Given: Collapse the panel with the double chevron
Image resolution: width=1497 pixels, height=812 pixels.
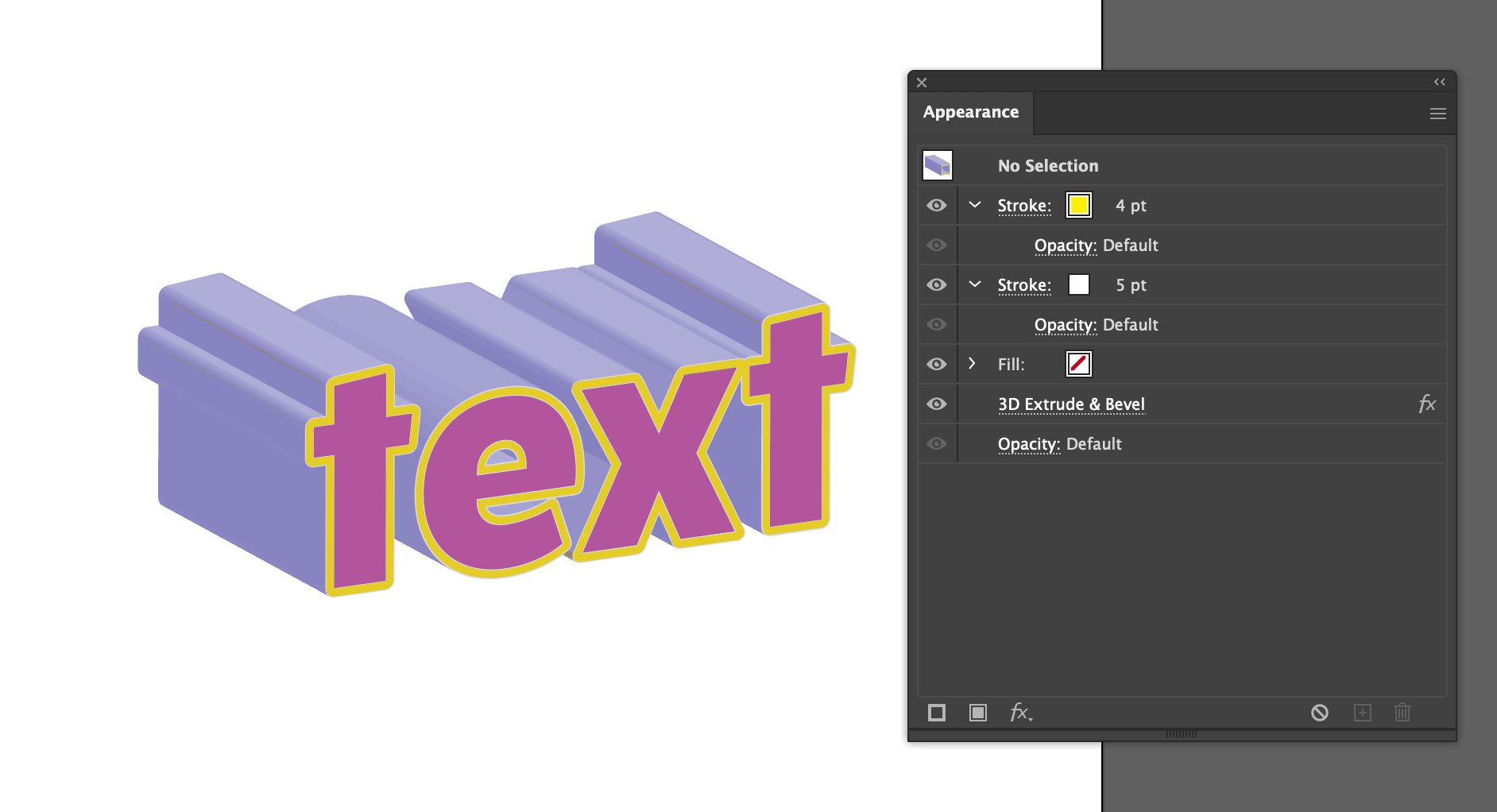Looking at the screenshot, I should coord(1439,81).
